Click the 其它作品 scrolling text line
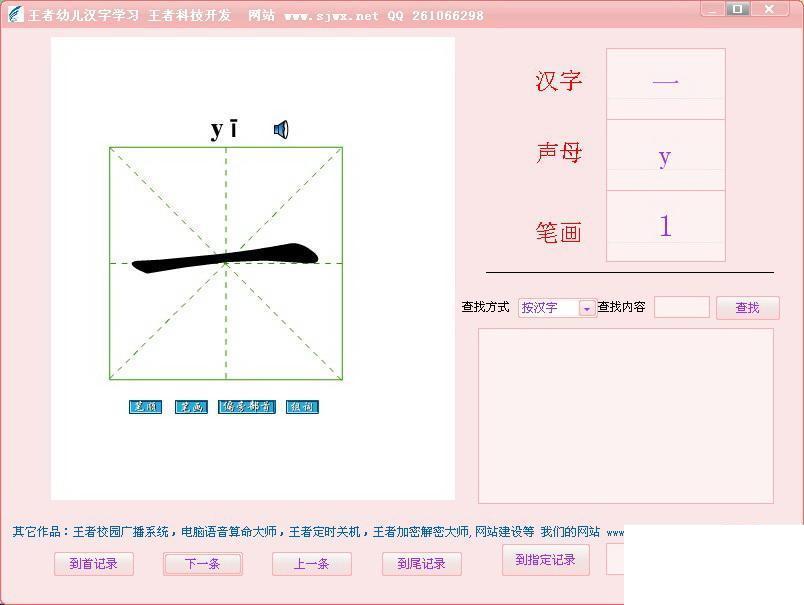Image resolution: width=804 pixels, height=605 pixels. pos(318,532)
